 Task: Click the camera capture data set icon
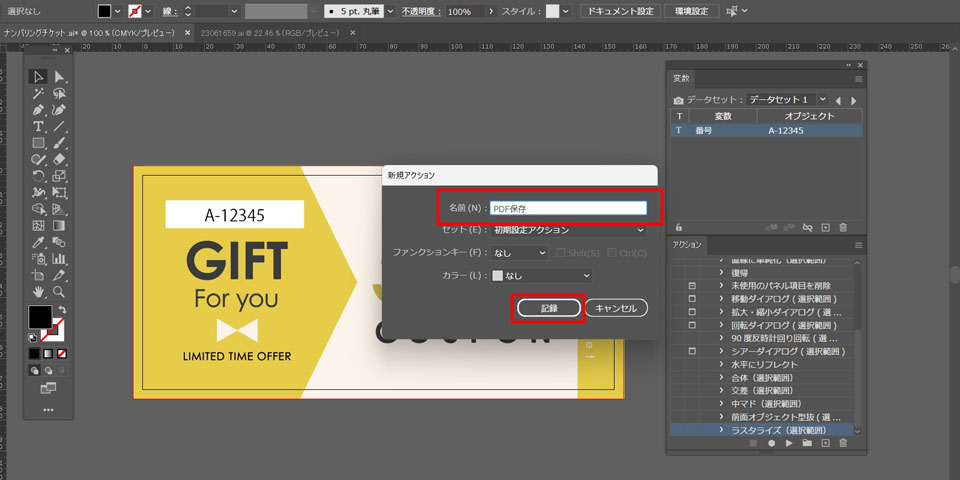679,100
